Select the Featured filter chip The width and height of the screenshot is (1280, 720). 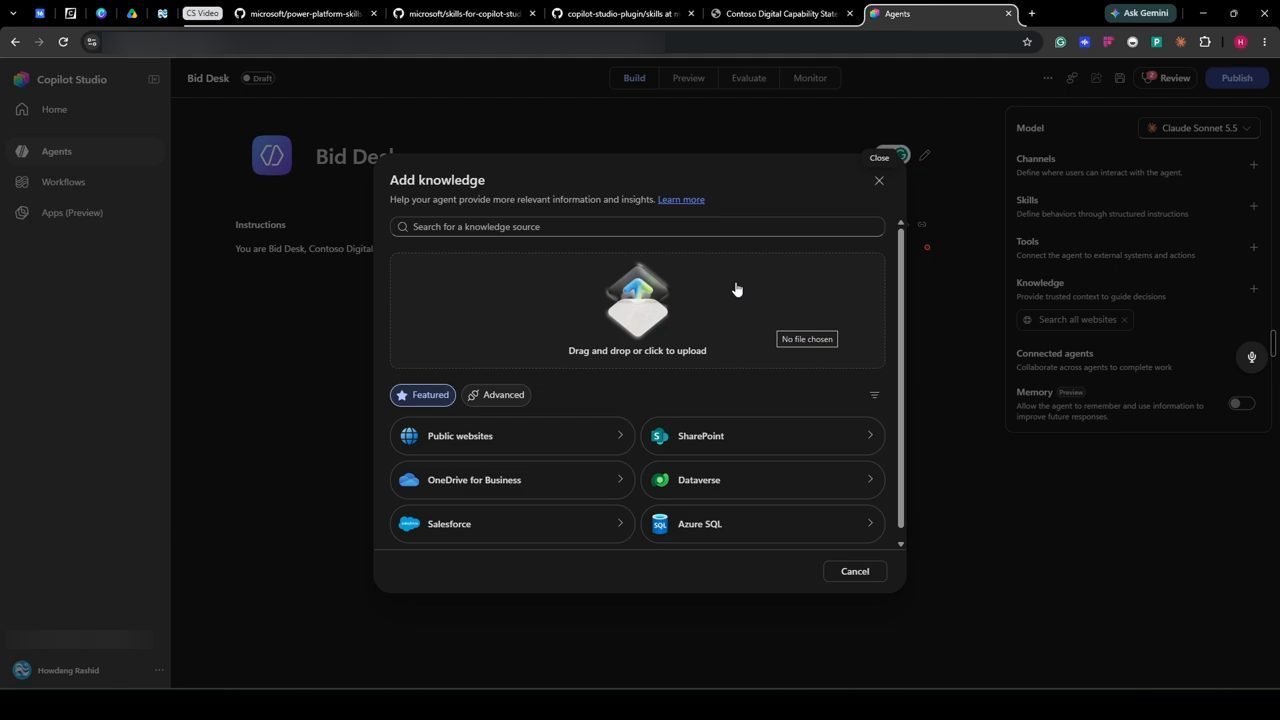coord(423,395)
